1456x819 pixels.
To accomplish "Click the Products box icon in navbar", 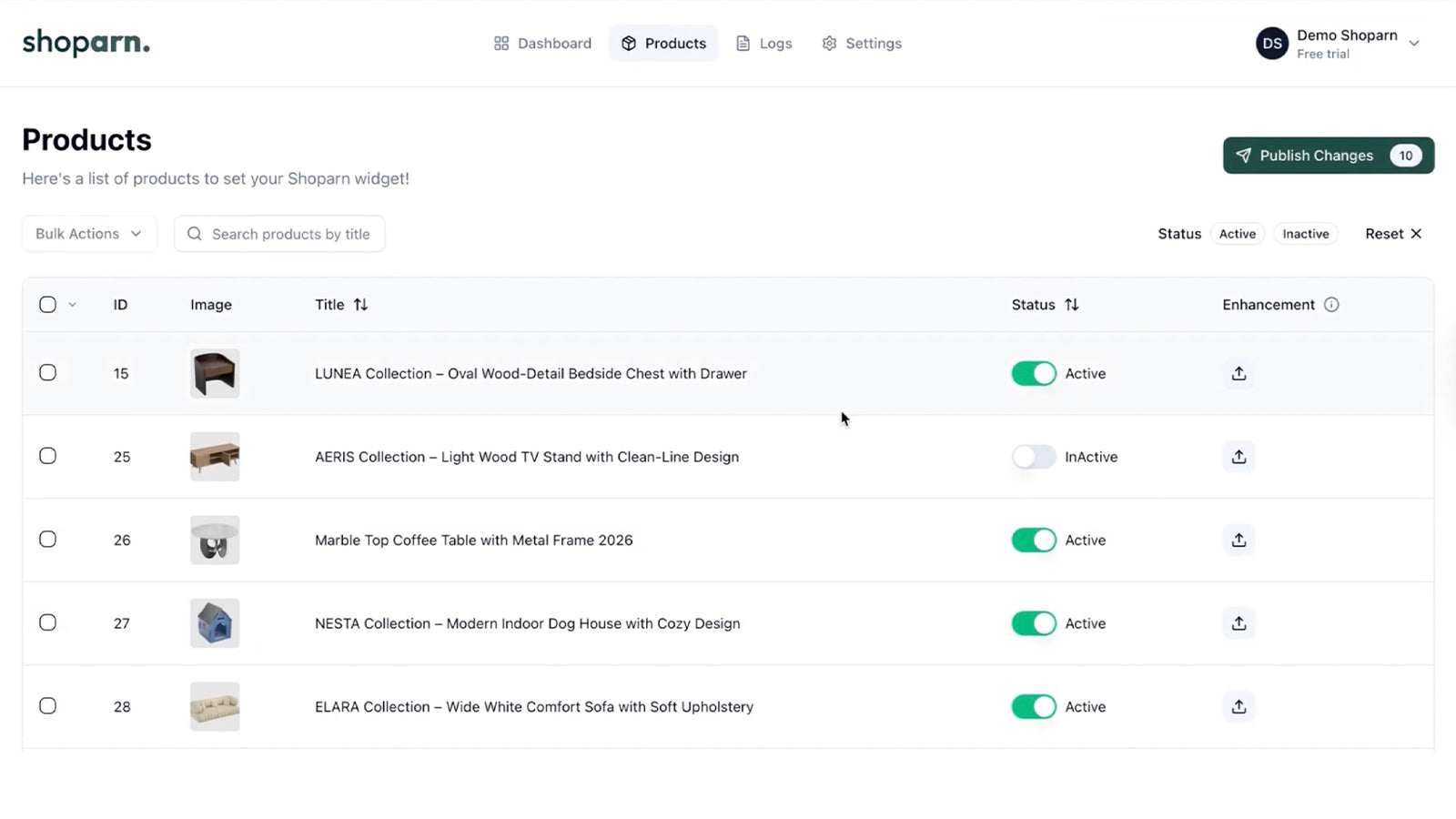I will tap(629, 43).
